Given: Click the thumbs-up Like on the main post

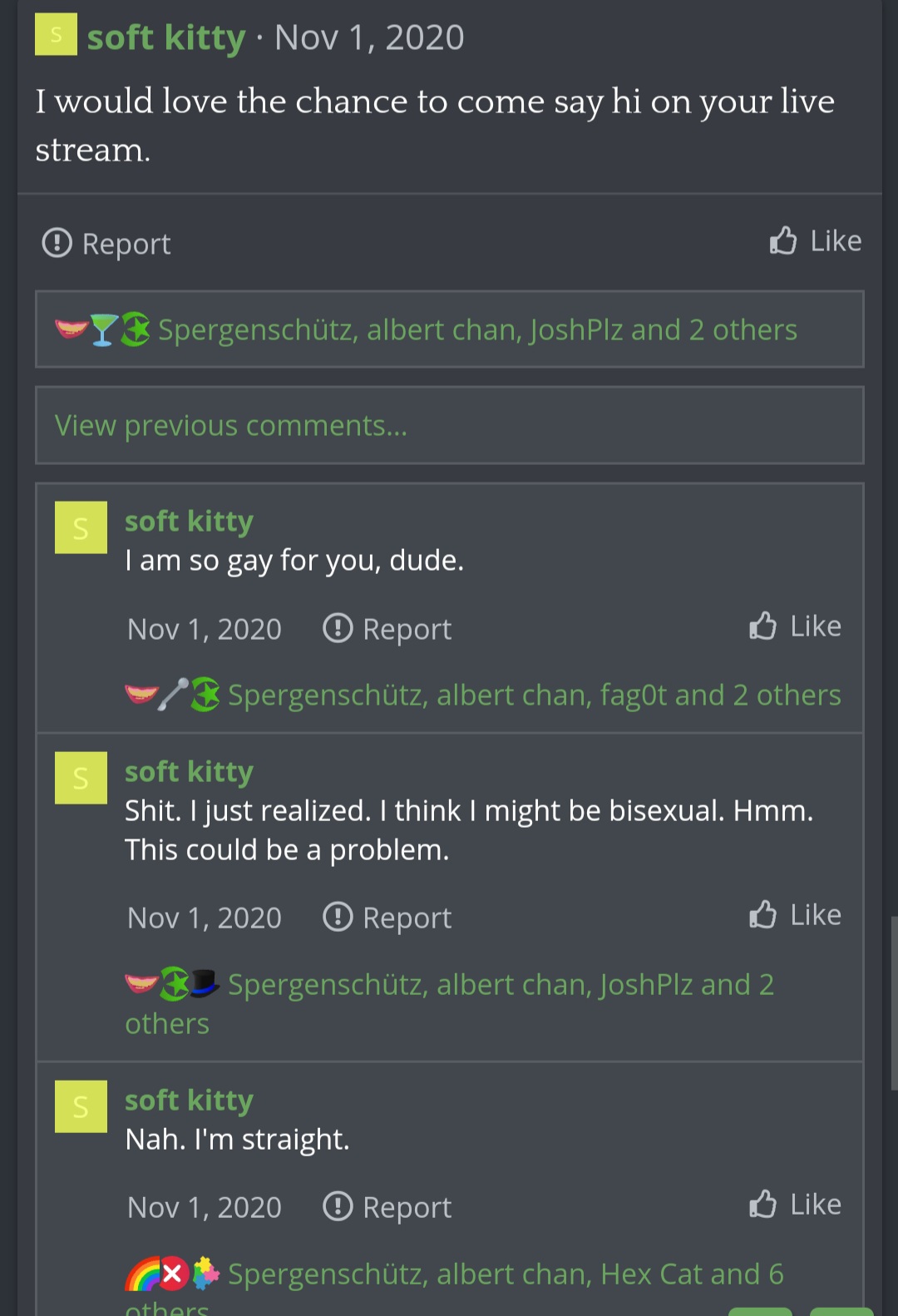Looking at the screenshot, I should (815, 241).
